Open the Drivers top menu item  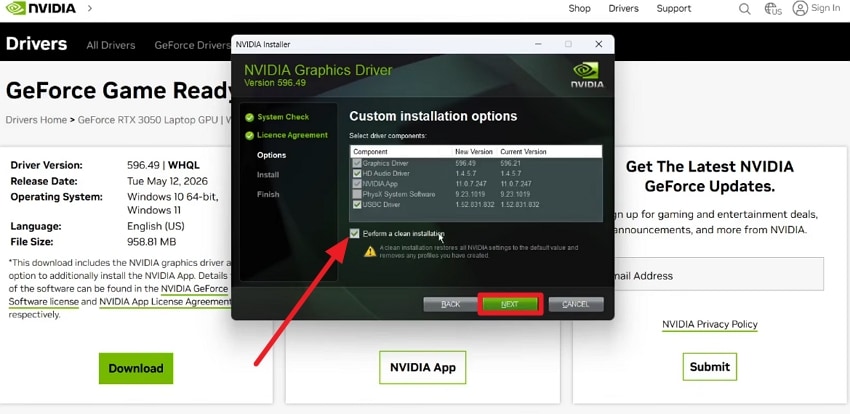coord(623,9)
